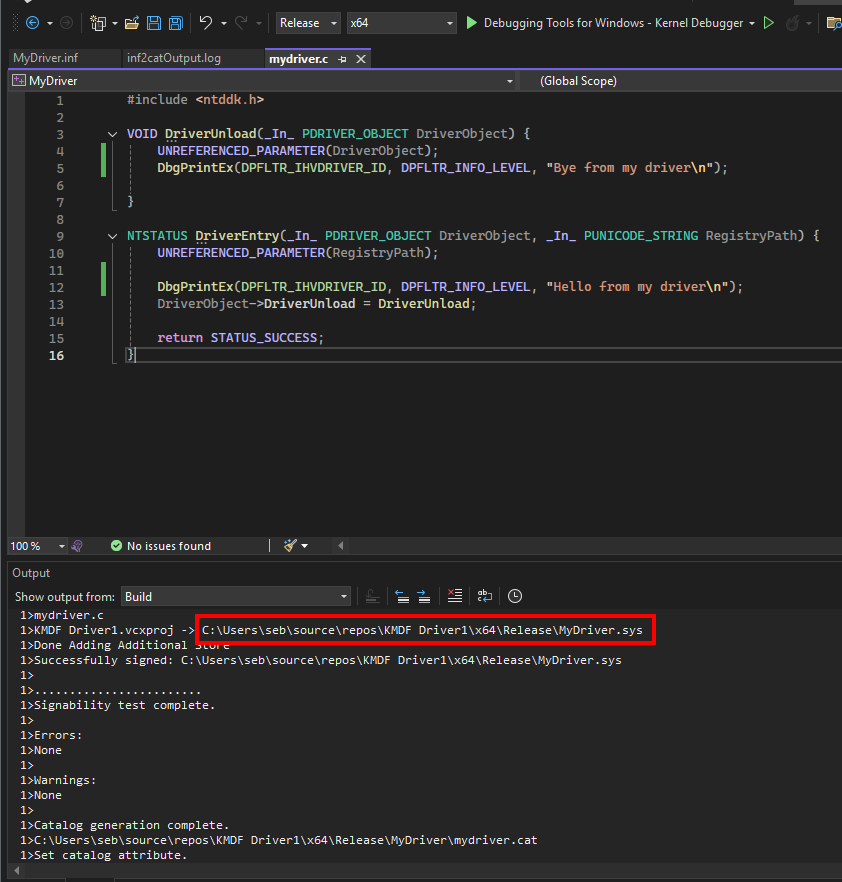This screenshot has width=842, height=882.
Task: Click the Save All icon
Action: coord(175,22)
